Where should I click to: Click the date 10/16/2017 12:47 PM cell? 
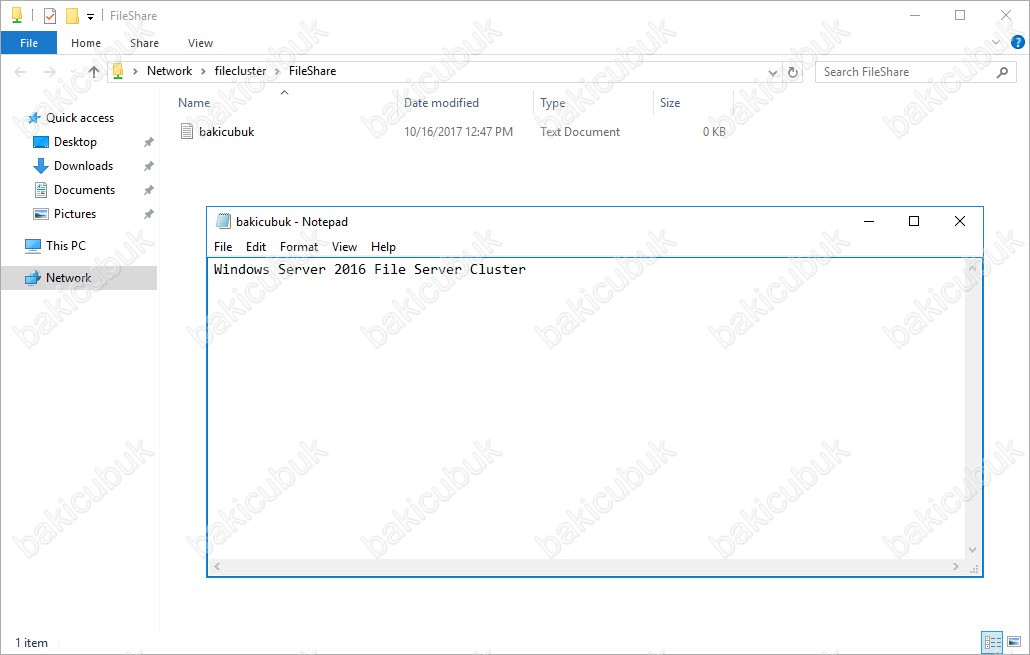[459, 131]
